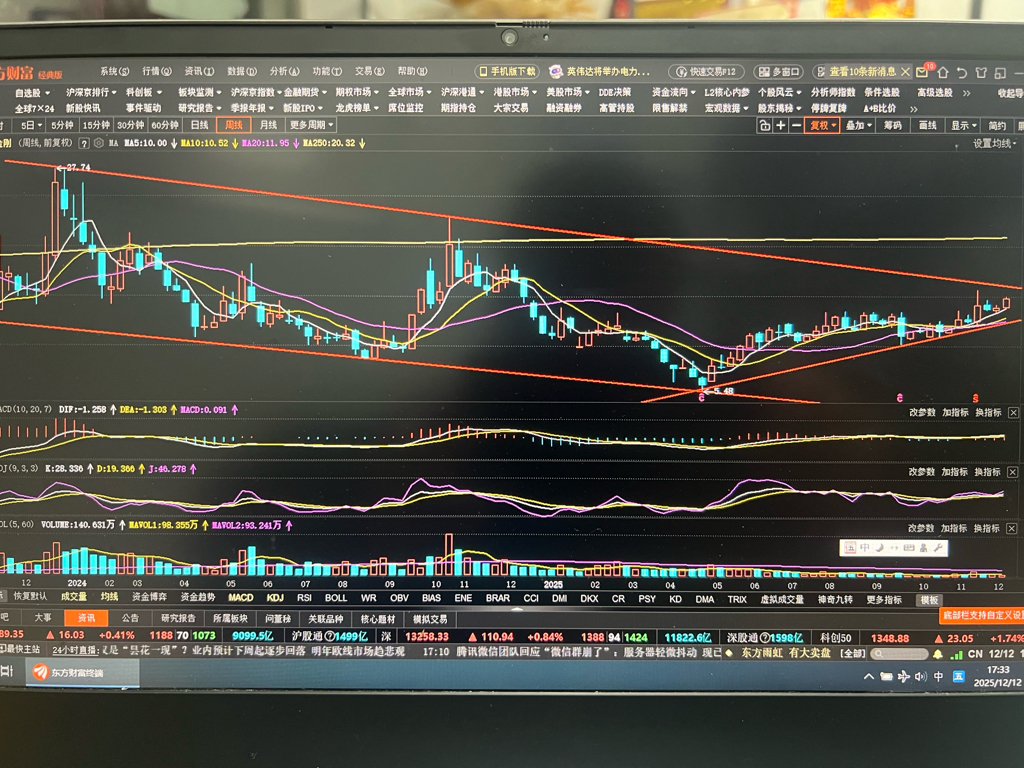The height and width of the screenshot is (768, 1024).
Task: Click the tray battery icon
Action: [886, 677]
